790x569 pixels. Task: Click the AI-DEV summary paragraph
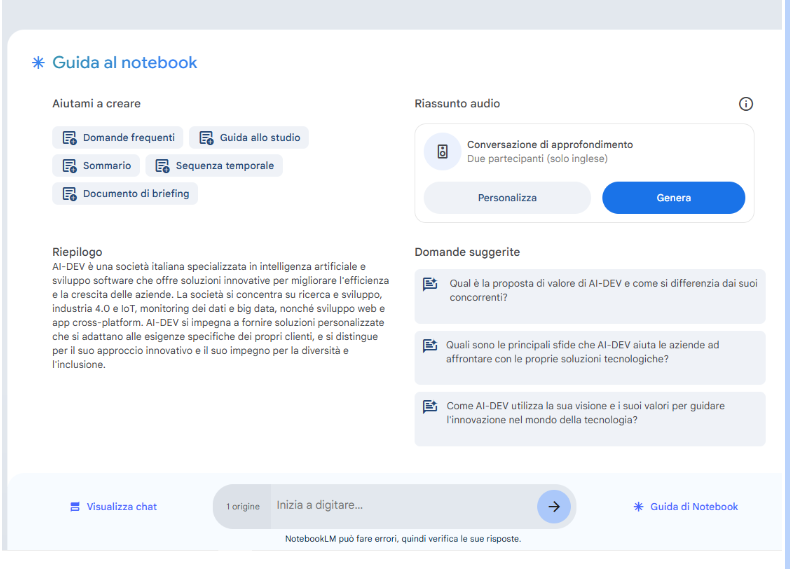(221, 315)
